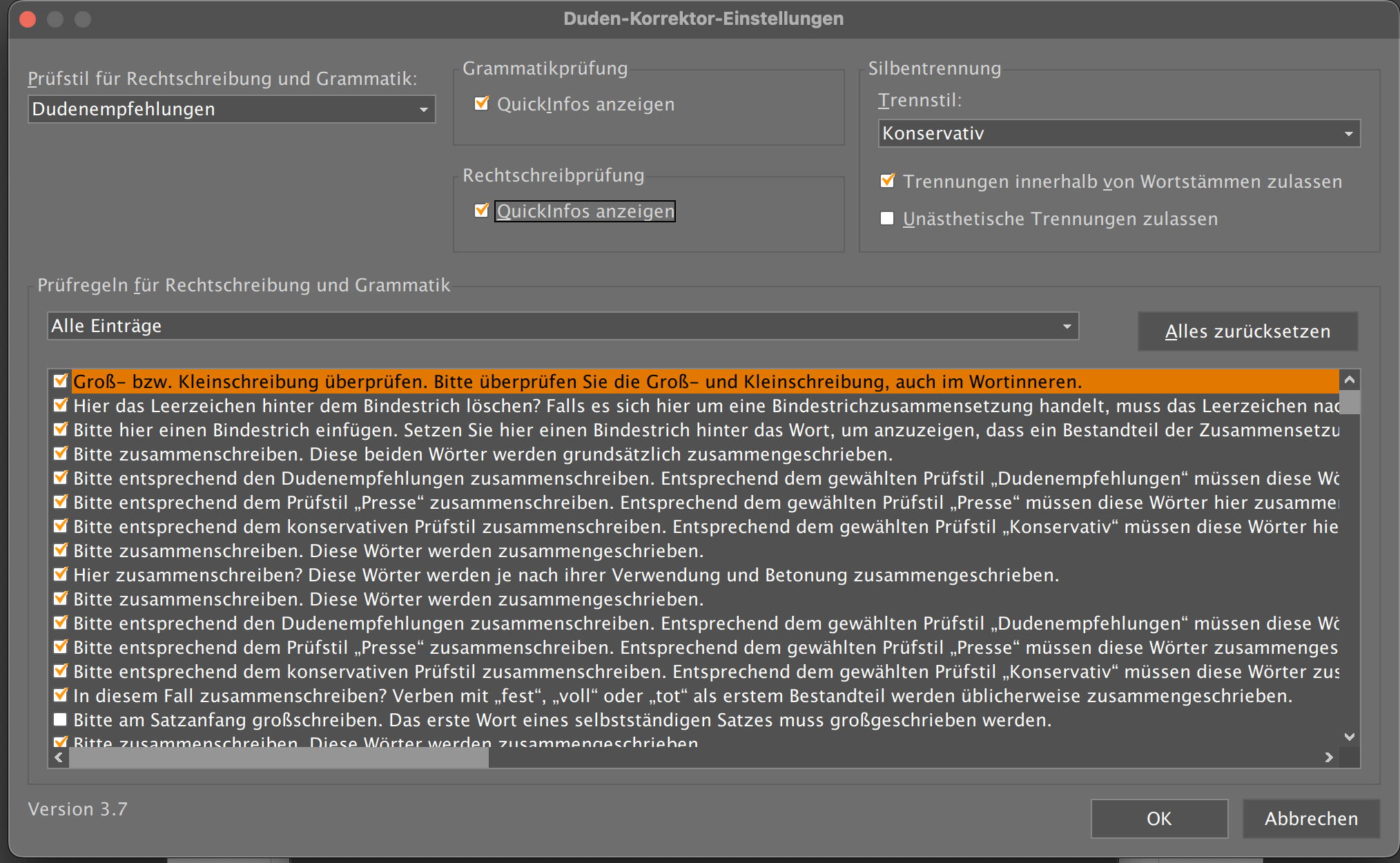1400x863 pixels.
Task: Click the horizontal scroll-right arrow
Action: 1329,757
